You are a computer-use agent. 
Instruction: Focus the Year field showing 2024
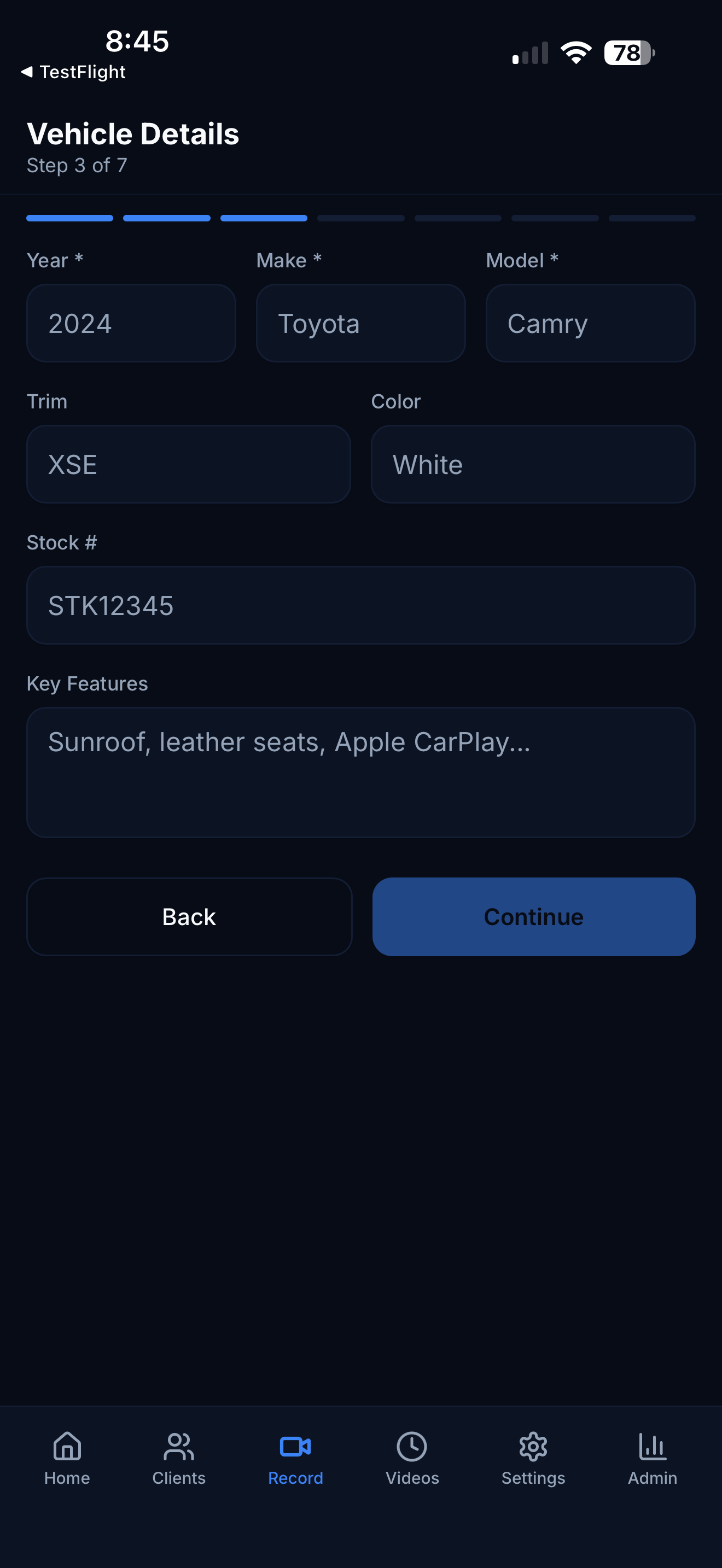coord(131,323)
